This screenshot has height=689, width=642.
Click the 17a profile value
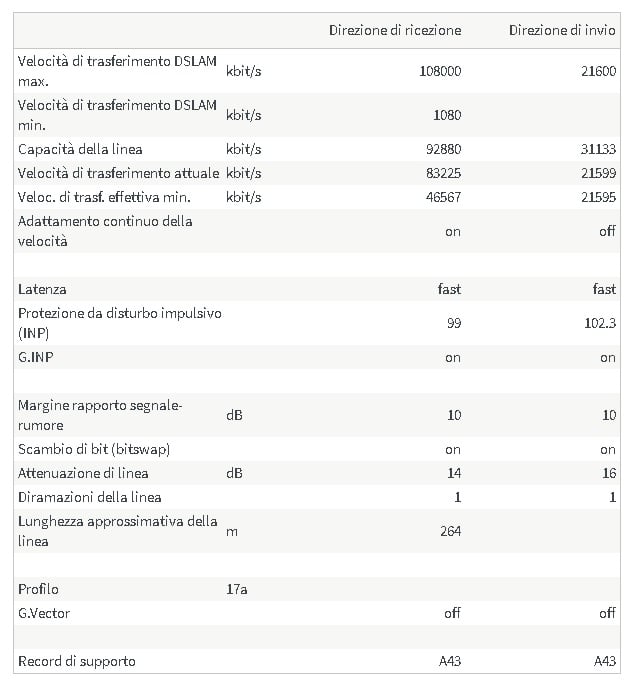(x=236, y=590)
